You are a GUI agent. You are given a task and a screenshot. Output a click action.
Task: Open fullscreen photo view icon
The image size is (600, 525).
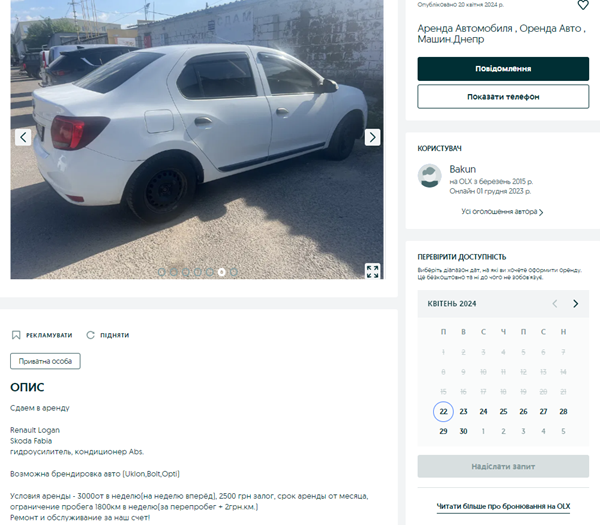[372, 271]
